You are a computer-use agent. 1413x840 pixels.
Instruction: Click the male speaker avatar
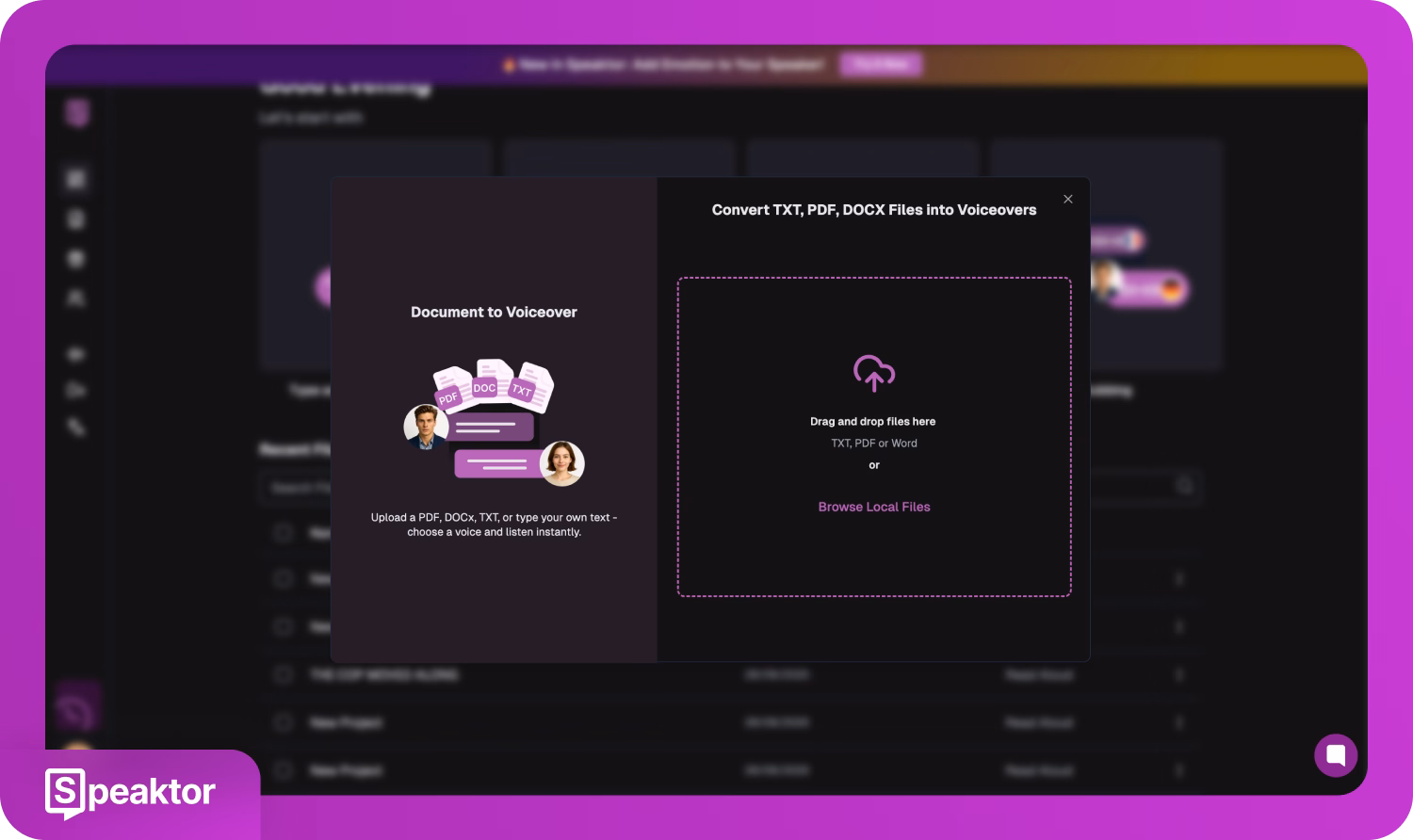tap(426, 427)
